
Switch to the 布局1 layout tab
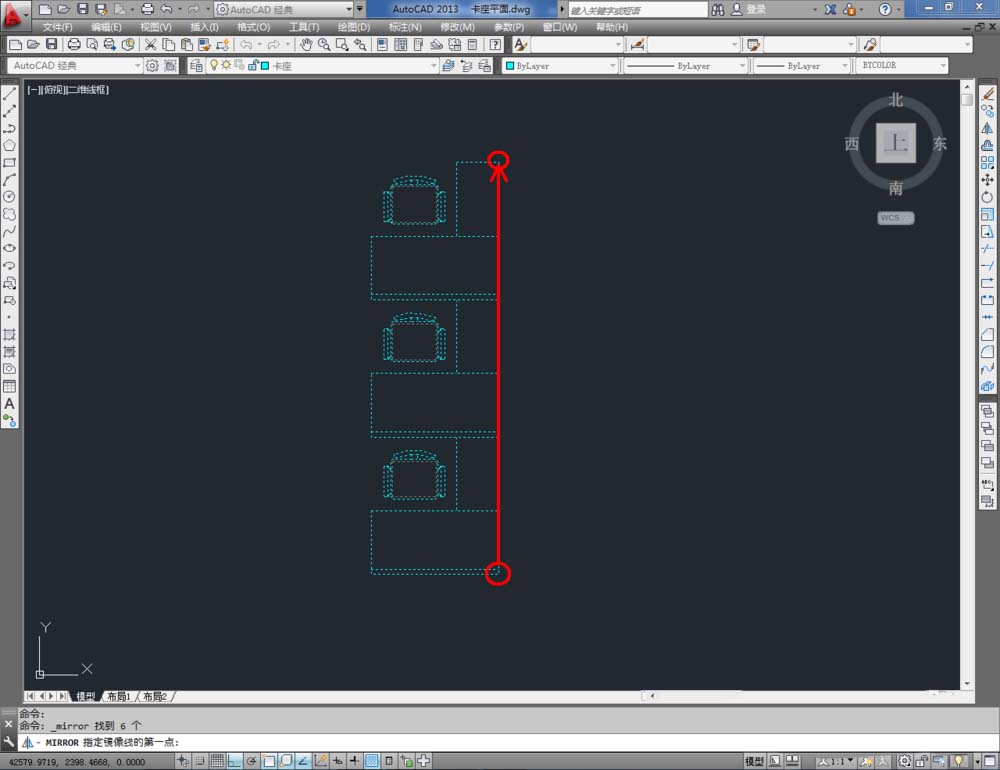click(x=119, y=696)
